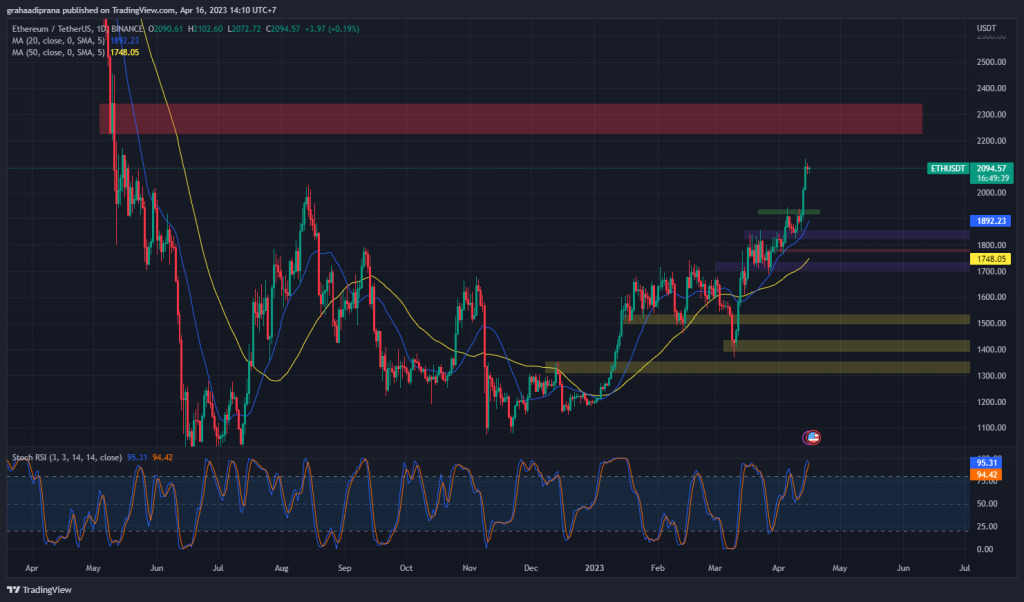Click the 1300.00 price axis label
The width and height of the screenshot is (1024, 602).
click(x=991, y=375)
